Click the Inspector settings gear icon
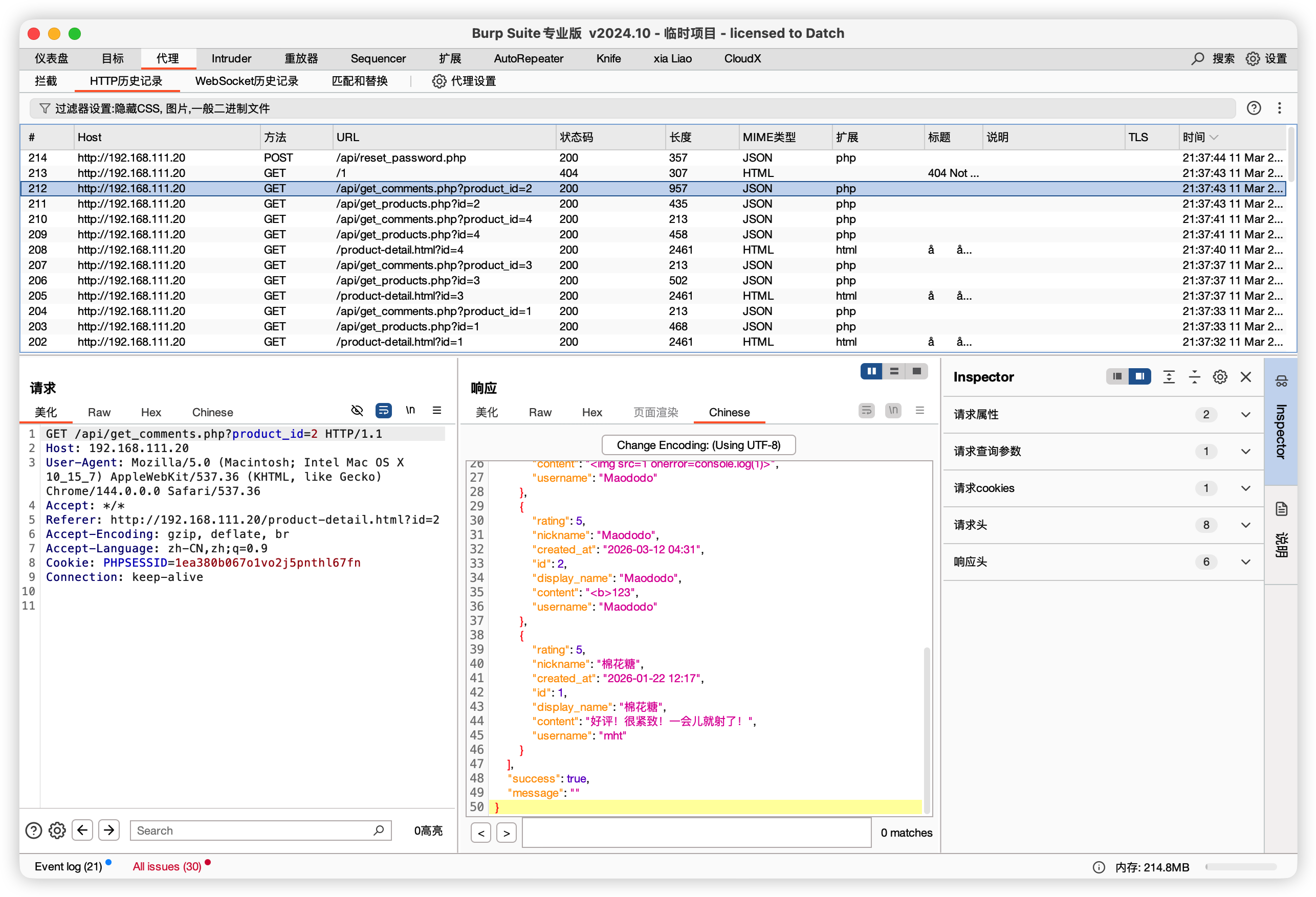The image size is (1316, 897). (1220, 377)
